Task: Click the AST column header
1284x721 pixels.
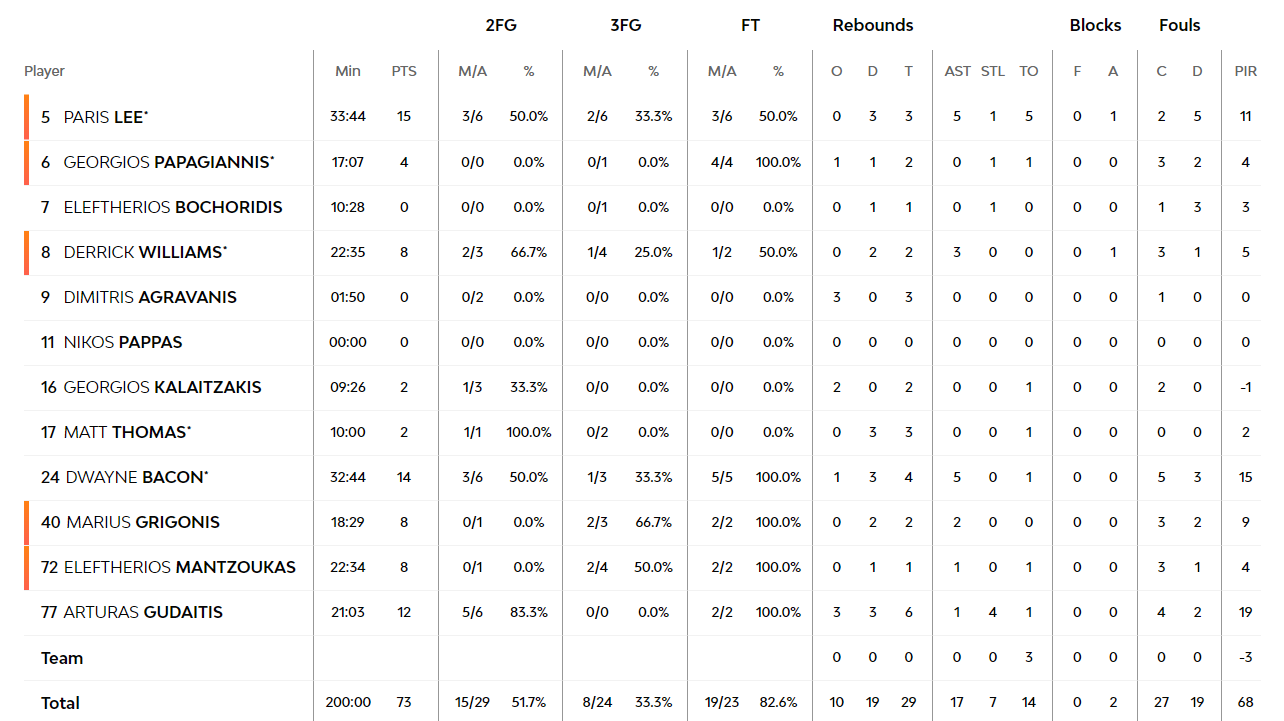Action: tap(957, 71)
